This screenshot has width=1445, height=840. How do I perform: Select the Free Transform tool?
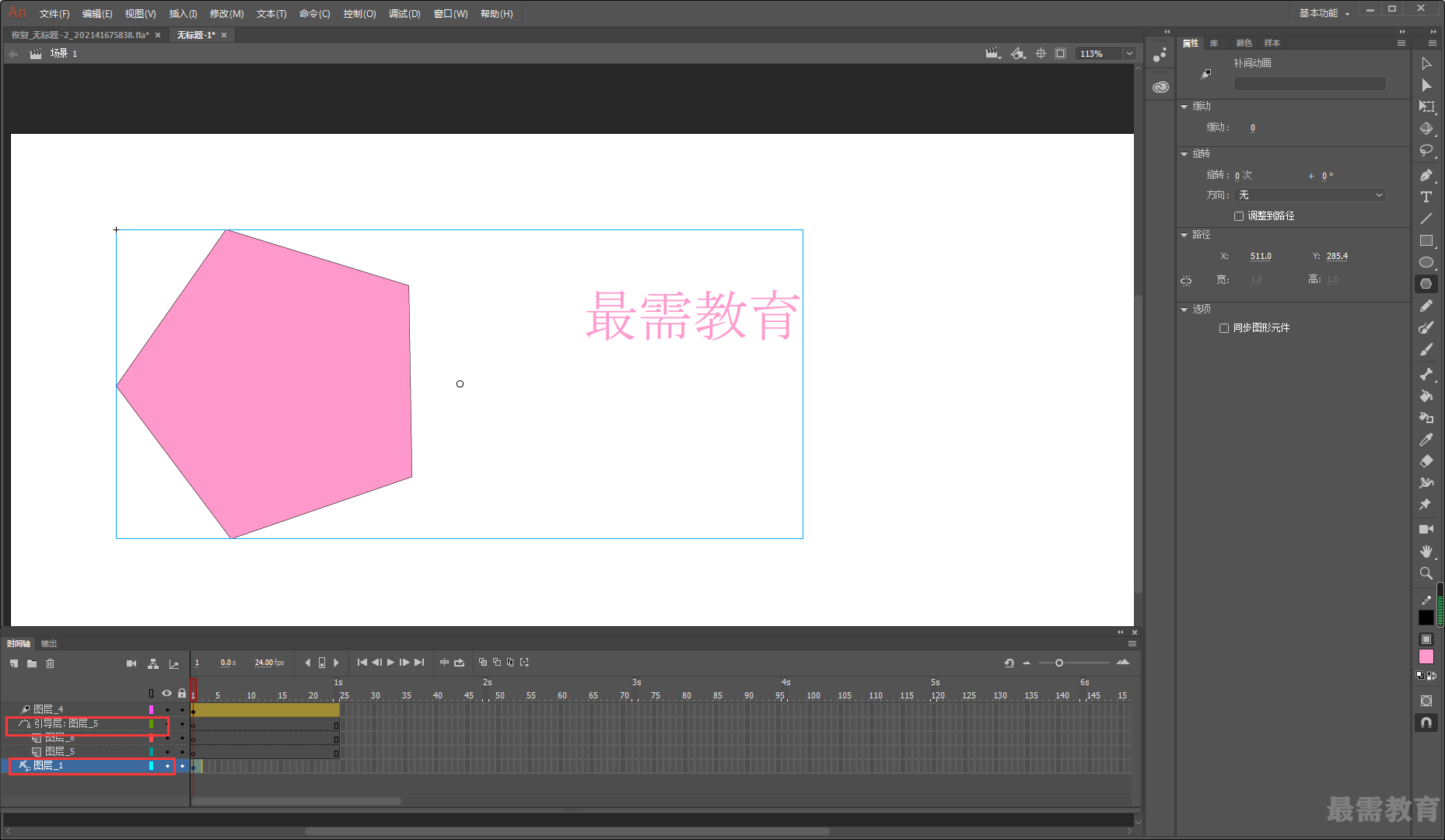tap(1426, 107)
